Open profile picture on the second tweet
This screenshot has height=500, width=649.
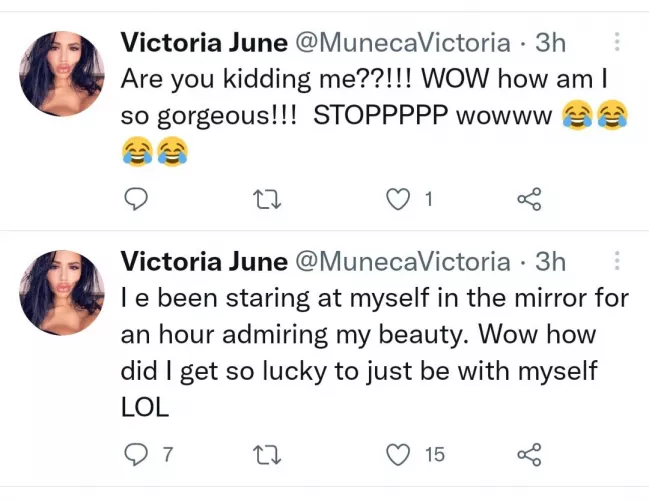coord(62,292)
